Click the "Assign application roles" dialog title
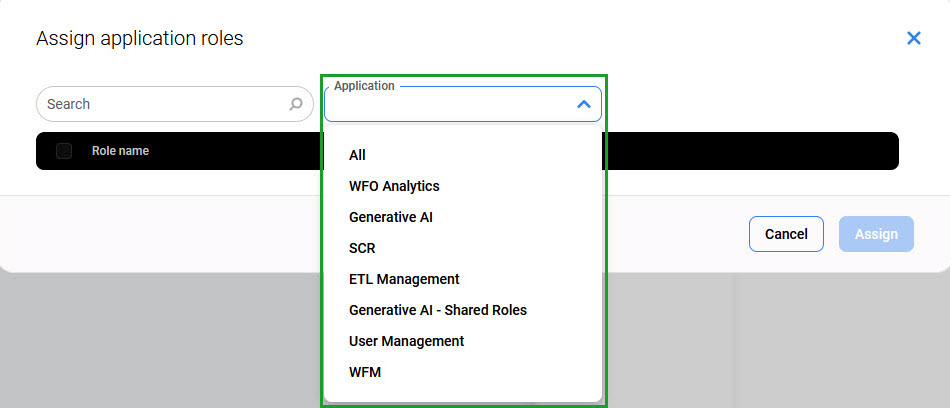 139,39
